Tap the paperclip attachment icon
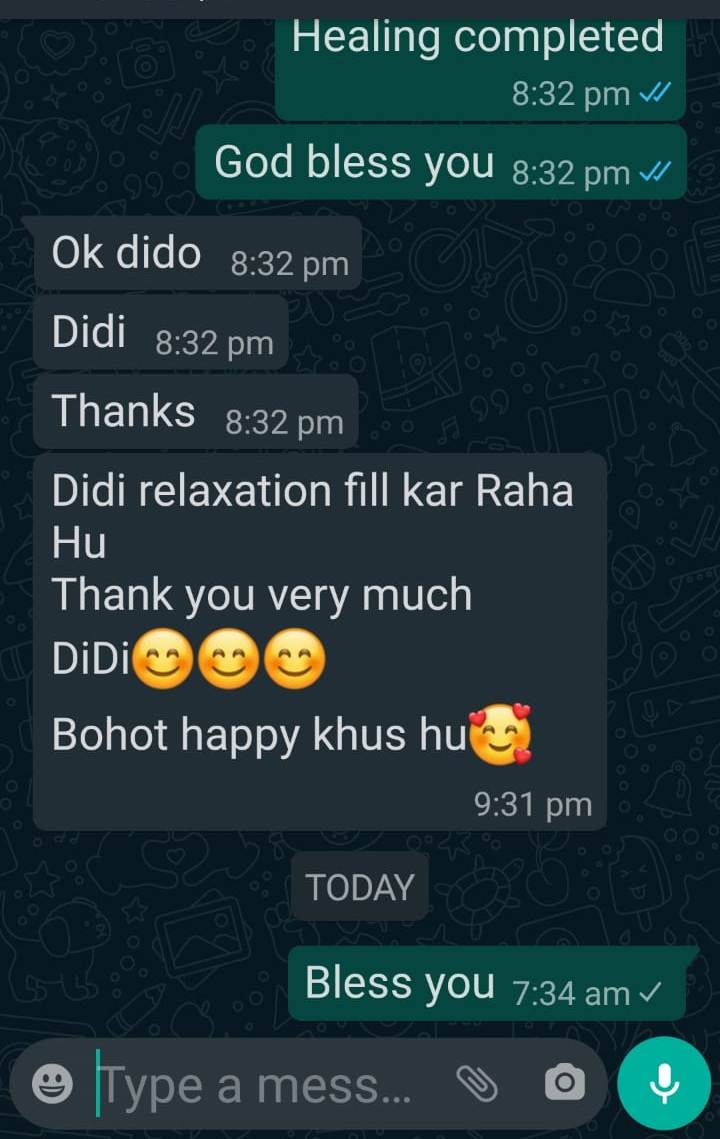This screenshot has width=720, height=1139. (x=477, y=1085)
